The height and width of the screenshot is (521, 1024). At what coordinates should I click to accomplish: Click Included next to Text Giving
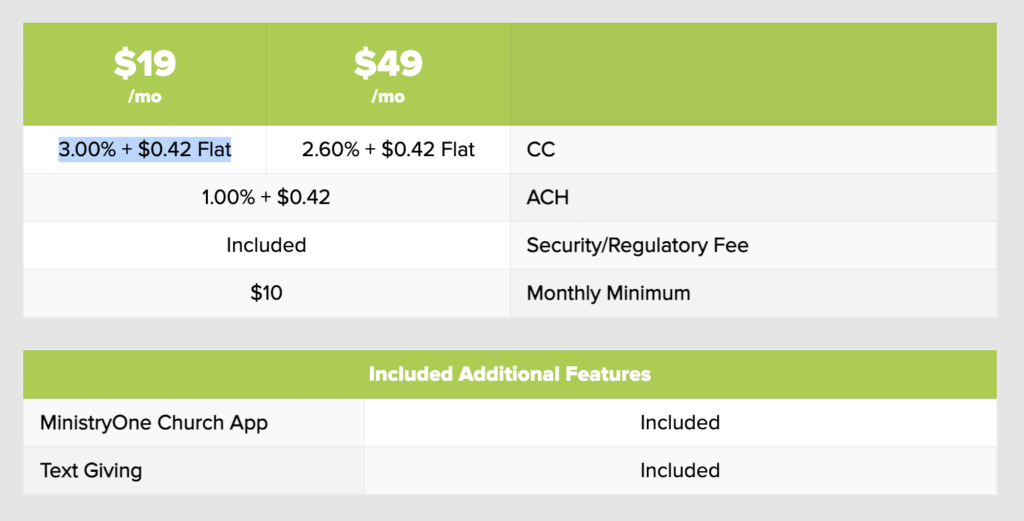coord(680,470)
